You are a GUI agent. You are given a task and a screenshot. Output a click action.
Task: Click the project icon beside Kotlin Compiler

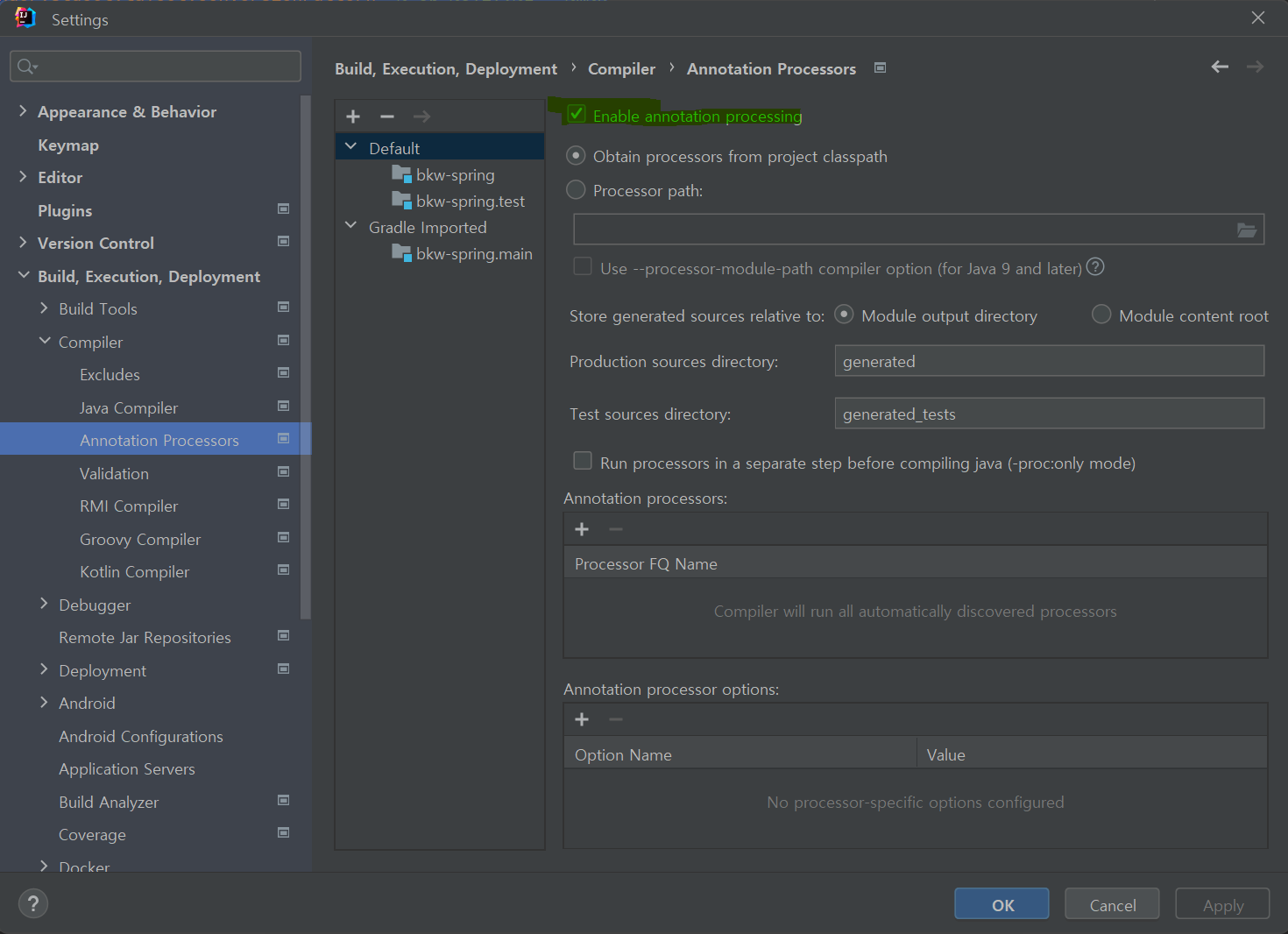click(x=283, y=570)
